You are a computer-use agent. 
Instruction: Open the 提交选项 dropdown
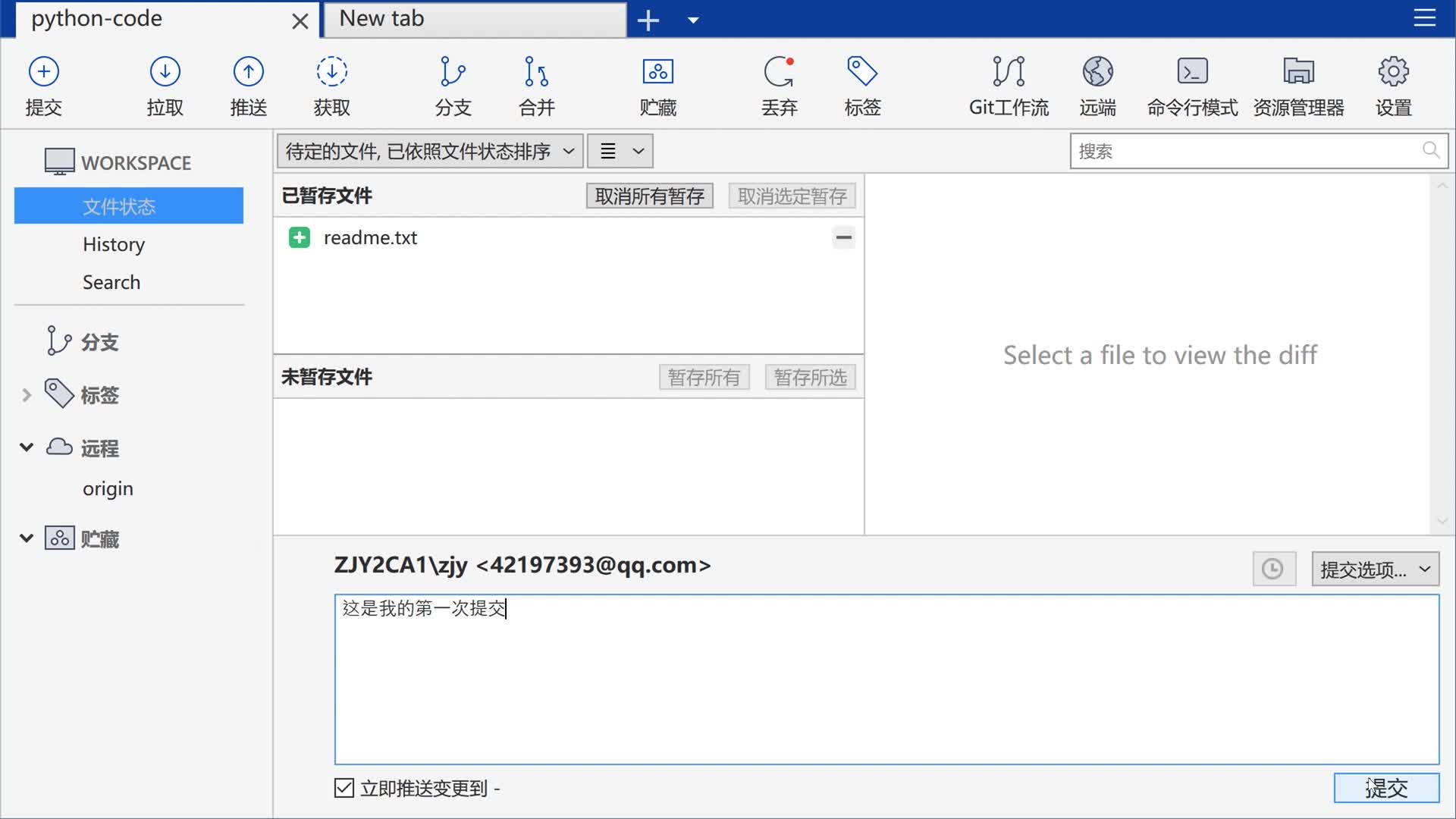pyautogui.click(x=1375, y=569)
